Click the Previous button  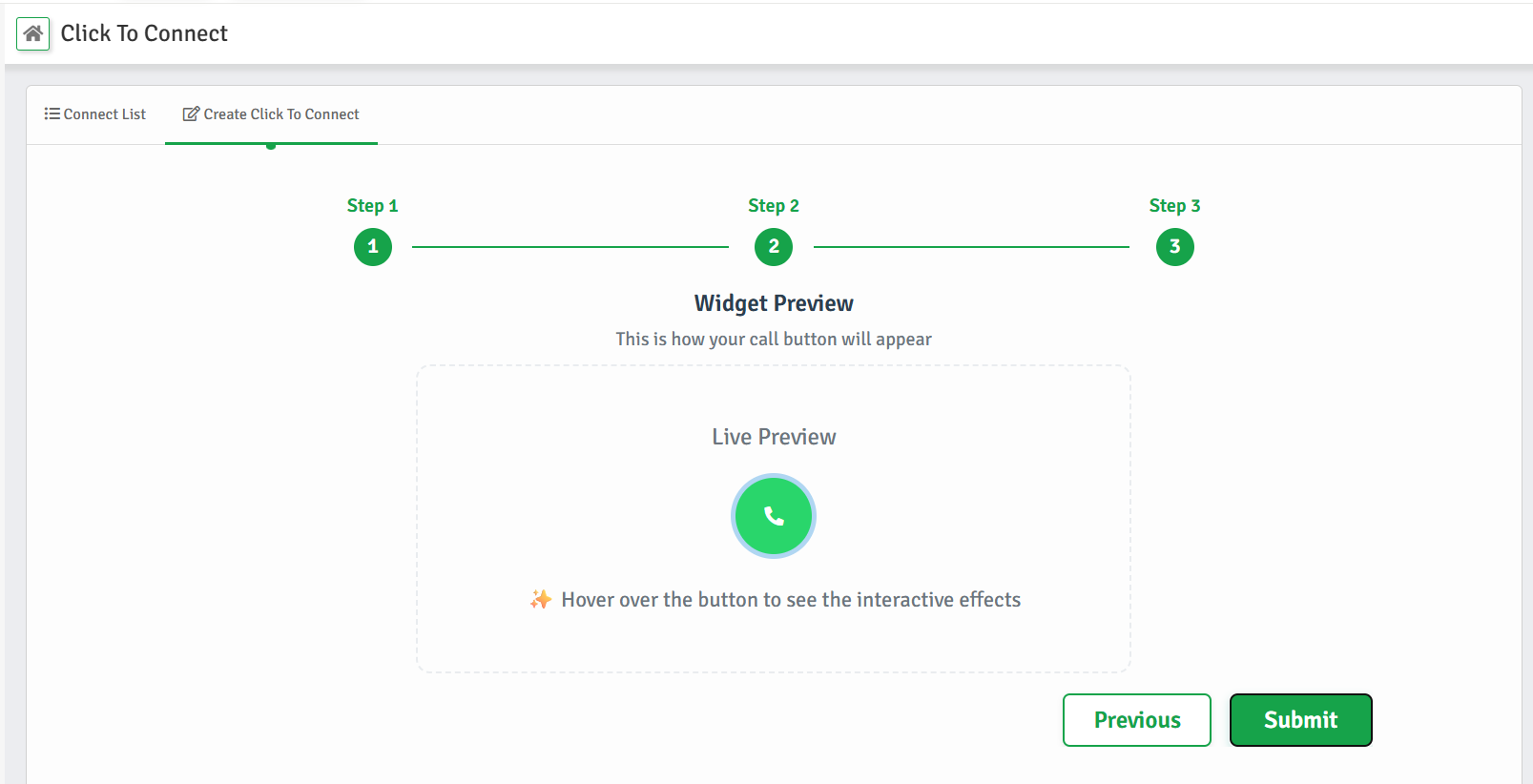click(x=1136, y=720)
